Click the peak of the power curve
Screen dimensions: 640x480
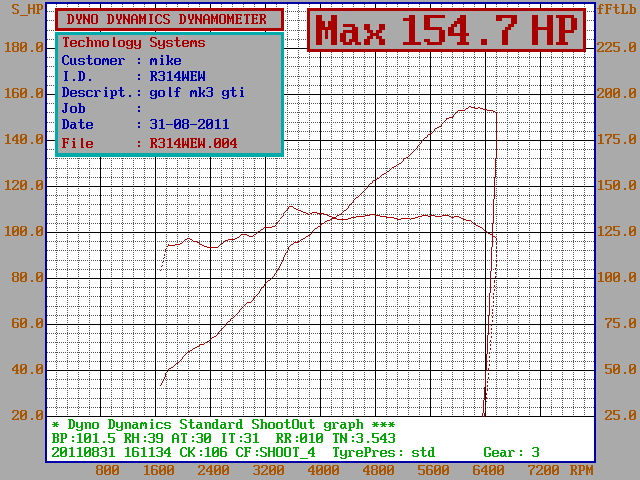click(x=472, y=107)
